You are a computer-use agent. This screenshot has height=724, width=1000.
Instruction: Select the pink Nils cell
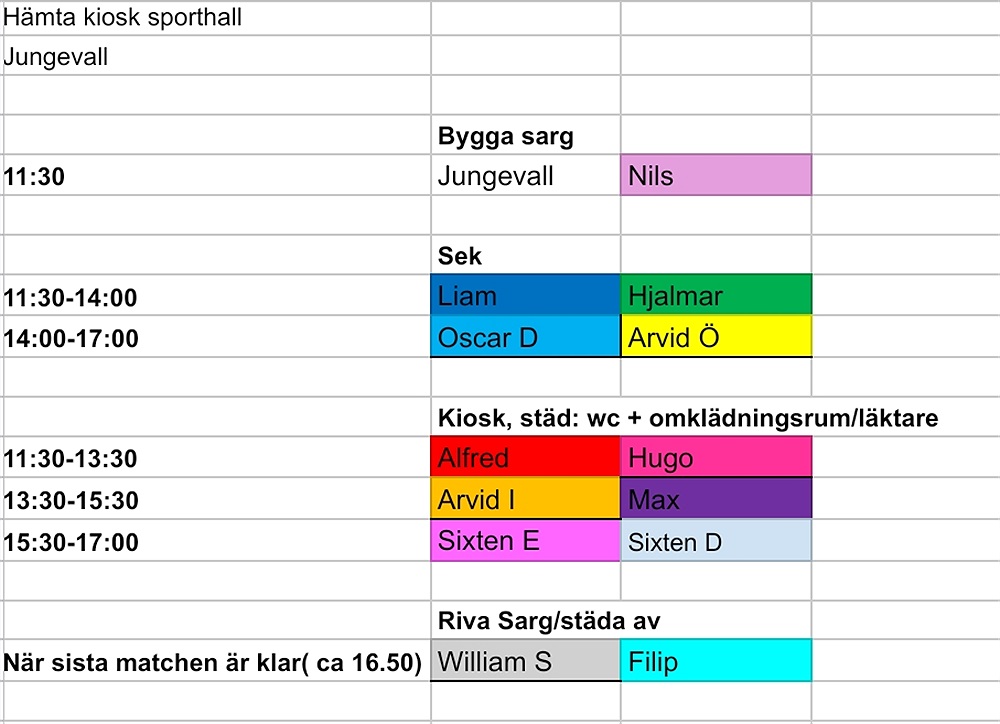coord(715,176)
